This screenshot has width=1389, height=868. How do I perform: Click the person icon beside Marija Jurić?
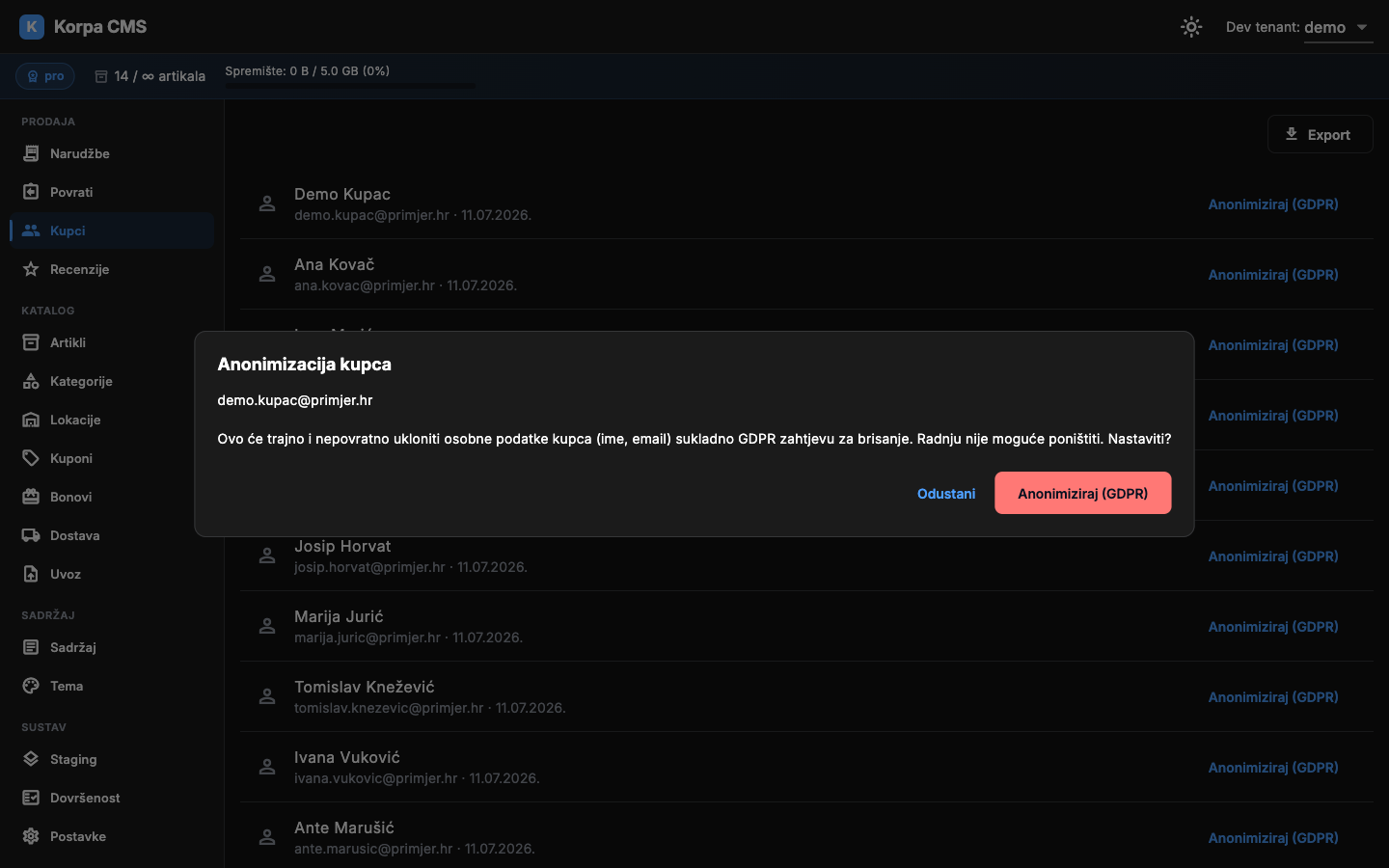tap(267, 626)
